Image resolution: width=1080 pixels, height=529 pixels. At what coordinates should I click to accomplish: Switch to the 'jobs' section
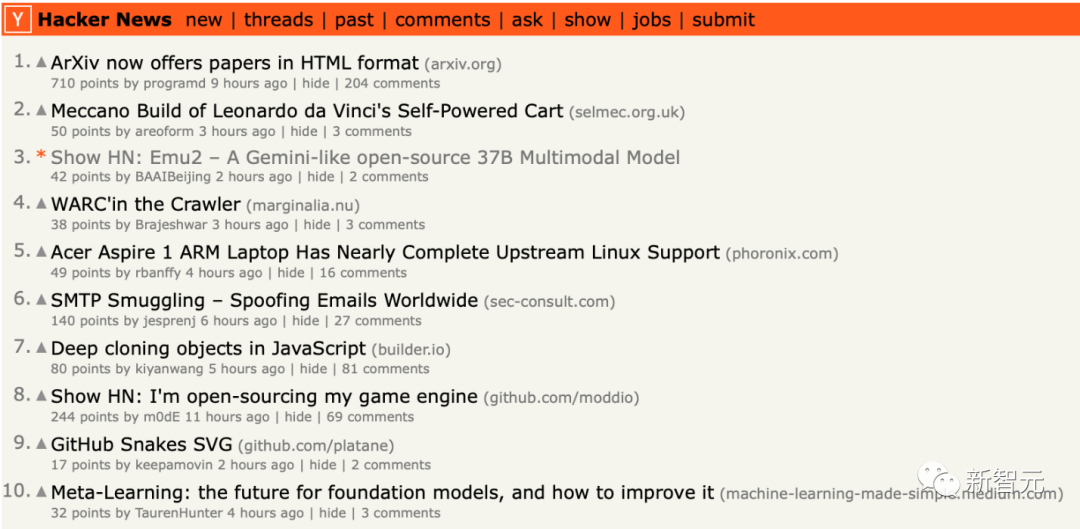coord(650,19)
